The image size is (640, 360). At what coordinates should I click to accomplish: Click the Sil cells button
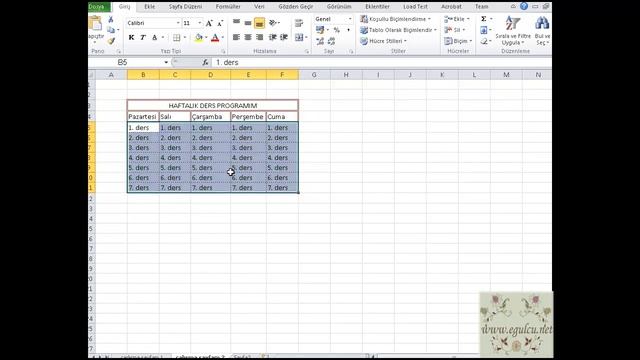[455, 30]
